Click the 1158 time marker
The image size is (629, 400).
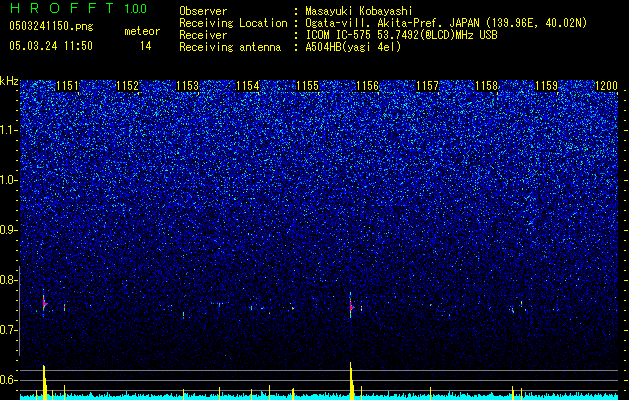pos(486,86)
